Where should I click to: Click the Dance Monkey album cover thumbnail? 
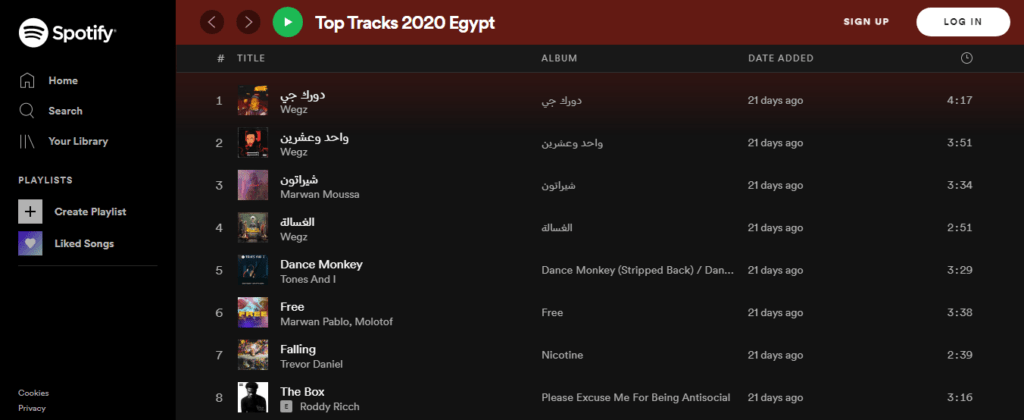tap(253, 270)
